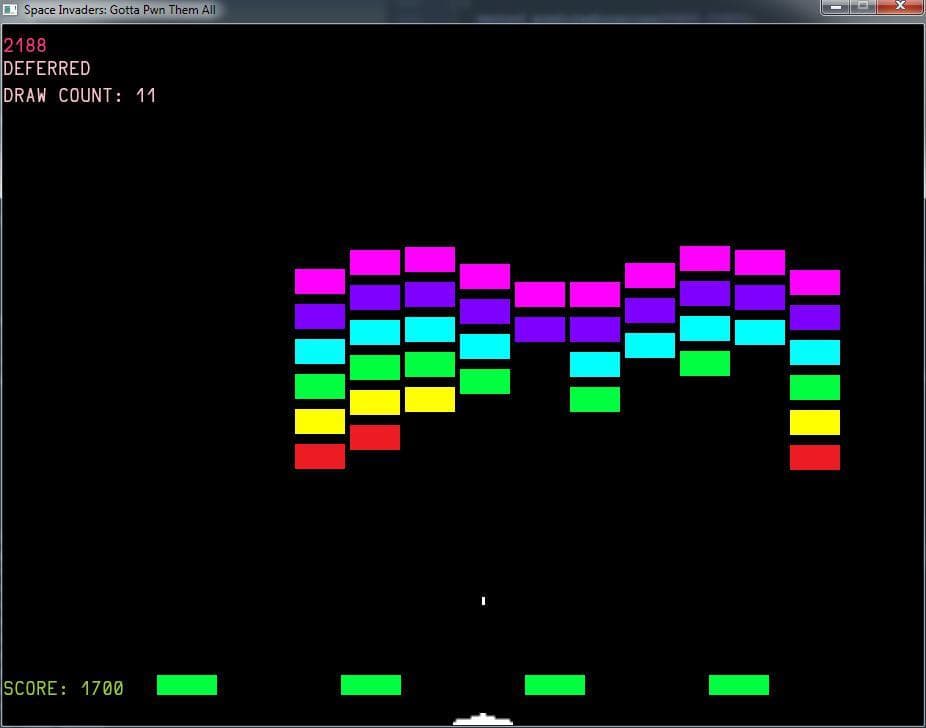
Task: Click the magenta invader in leftmost column
Action: (319, 281)
